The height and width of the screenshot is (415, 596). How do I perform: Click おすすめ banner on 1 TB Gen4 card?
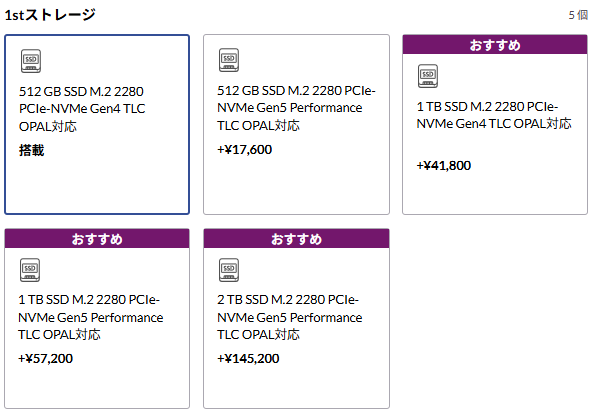coord(495,45)
